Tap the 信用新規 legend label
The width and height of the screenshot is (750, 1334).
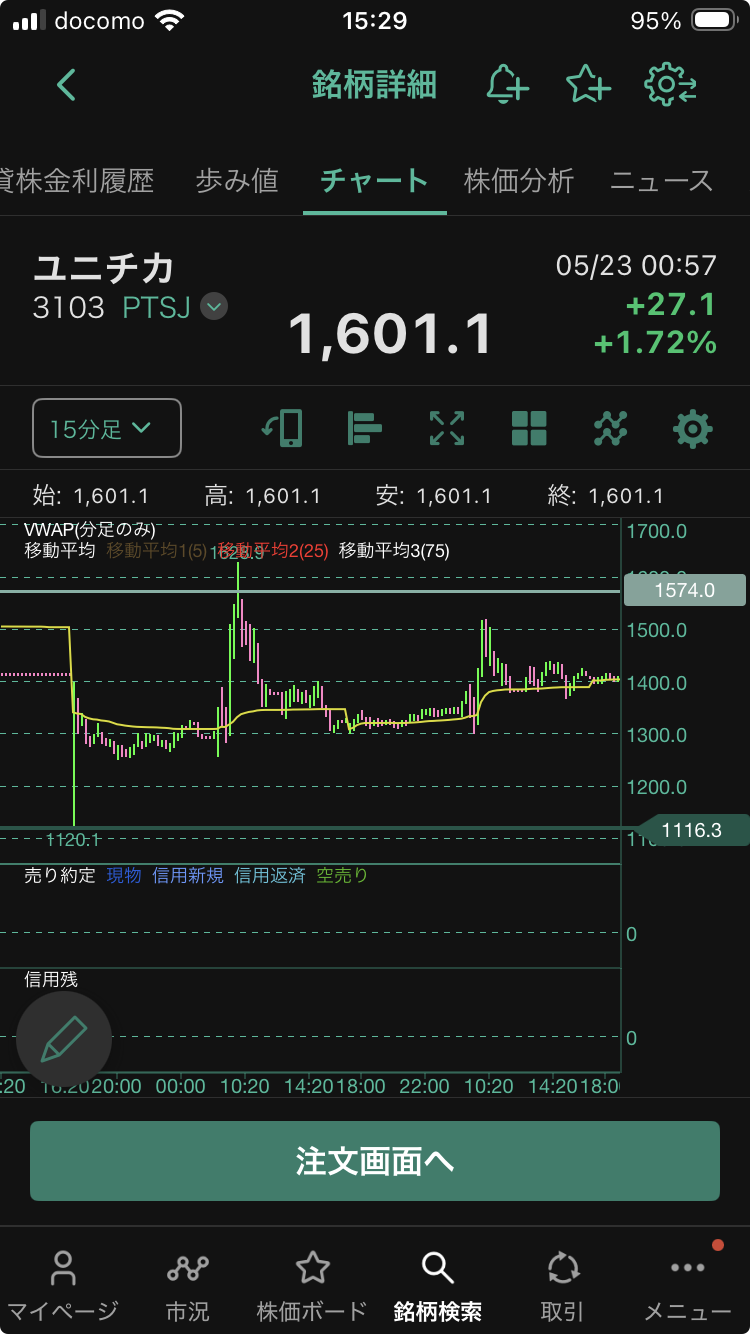tap(188, 875)
